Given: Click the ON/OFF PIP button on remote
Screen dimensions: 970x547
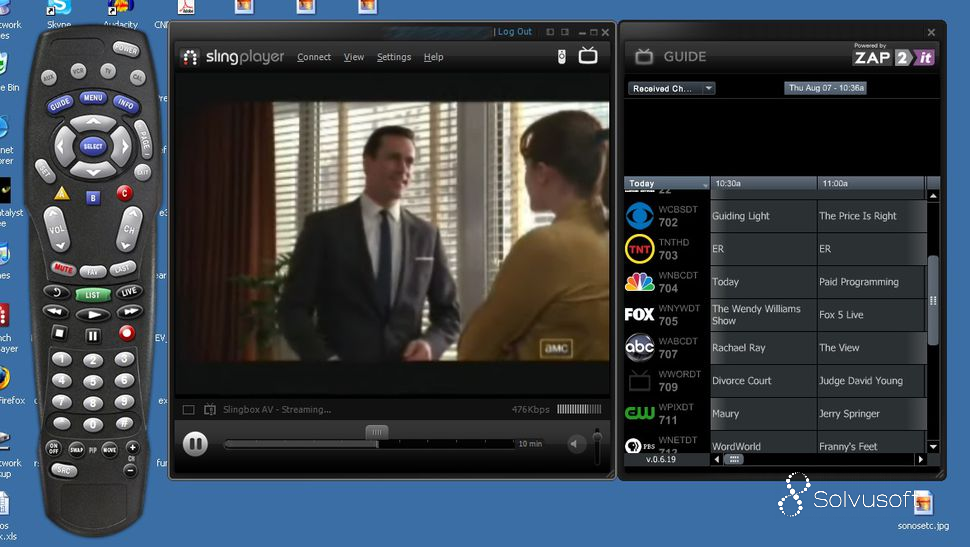Looking at the screenshot, I should pos(53,448).
